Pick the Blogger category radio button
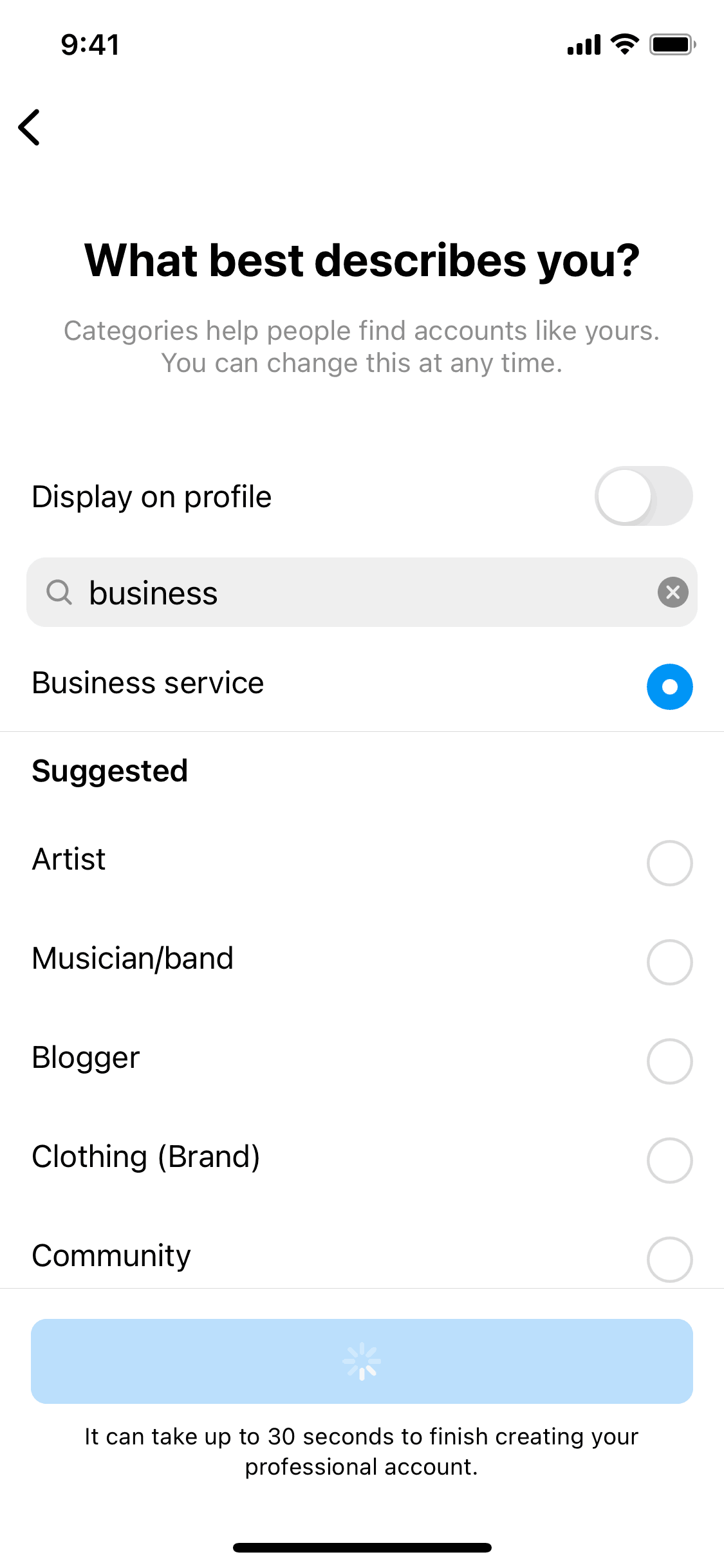This screenshot has width=724, height=1568. [669, 1061]
